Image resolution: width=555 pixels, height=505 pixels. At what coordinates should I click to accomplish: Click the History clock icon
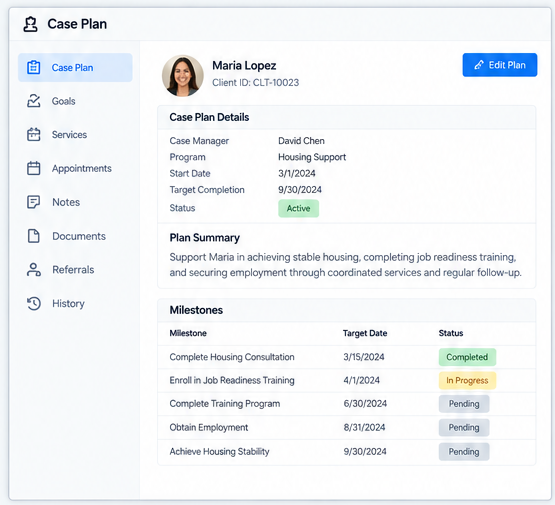34,304
